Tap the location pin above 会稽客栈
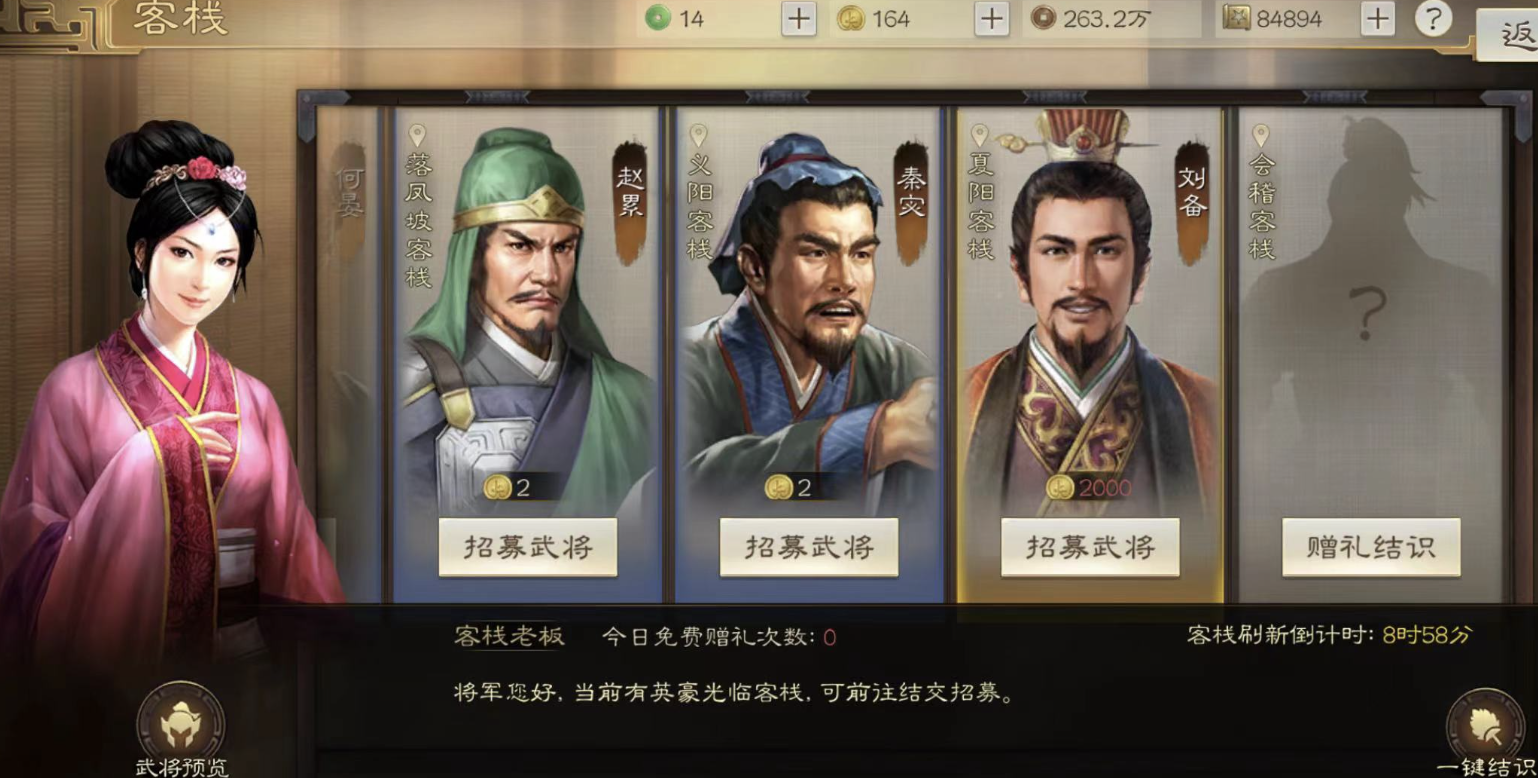Screen dimensions: 1538x778 1261,136
